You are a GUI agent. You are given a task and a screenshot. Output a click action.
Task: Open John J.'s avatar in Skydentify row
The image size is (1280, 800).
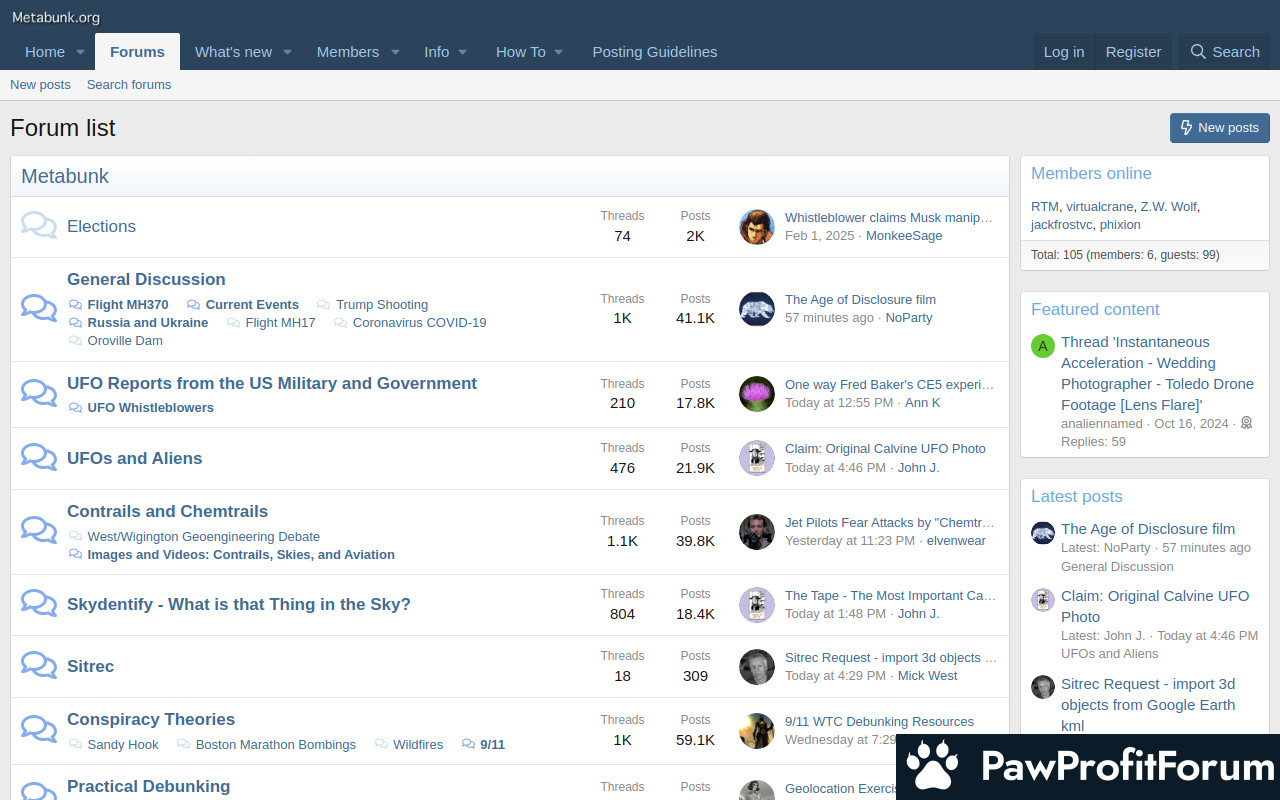757,605
